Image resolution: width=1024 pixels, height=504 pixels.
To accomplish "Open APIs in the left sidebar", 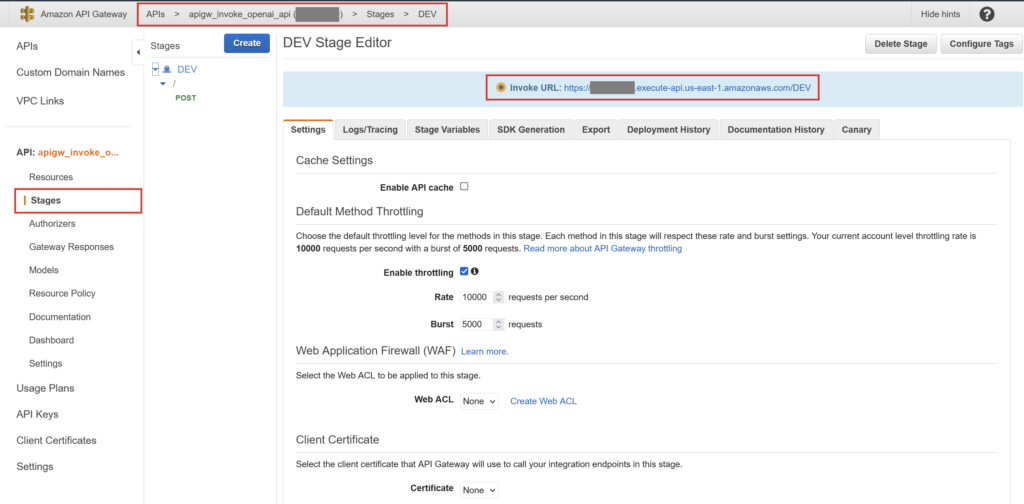I will (x=27, y=46).
